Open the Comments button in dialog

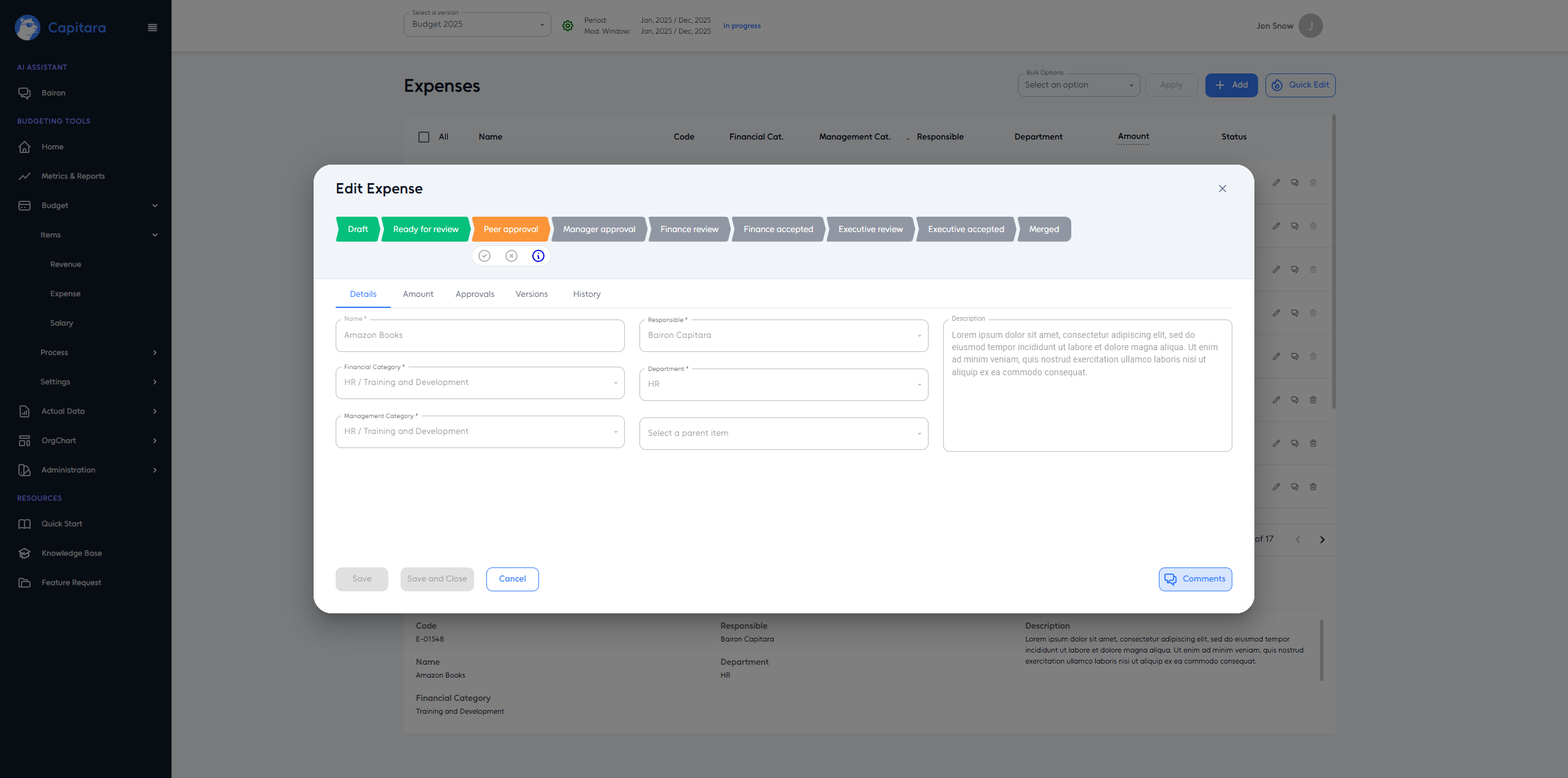[1195, 579]
